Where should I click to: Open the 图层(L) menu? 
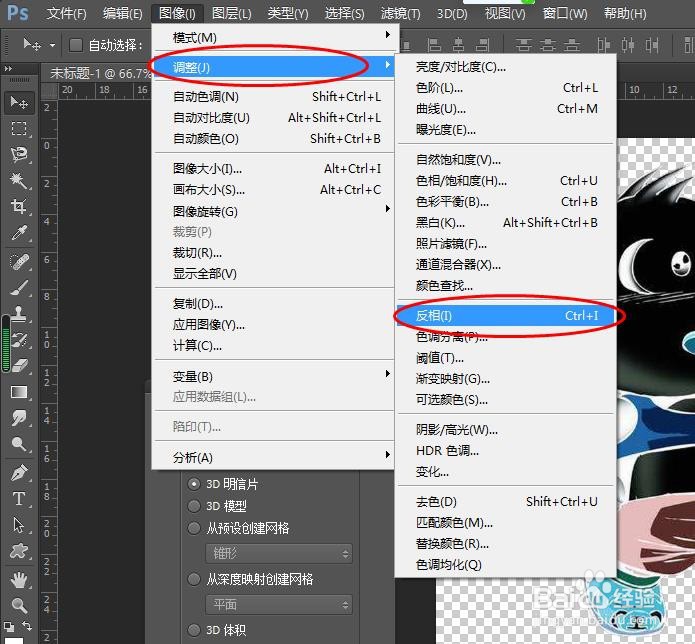[232, 13]
